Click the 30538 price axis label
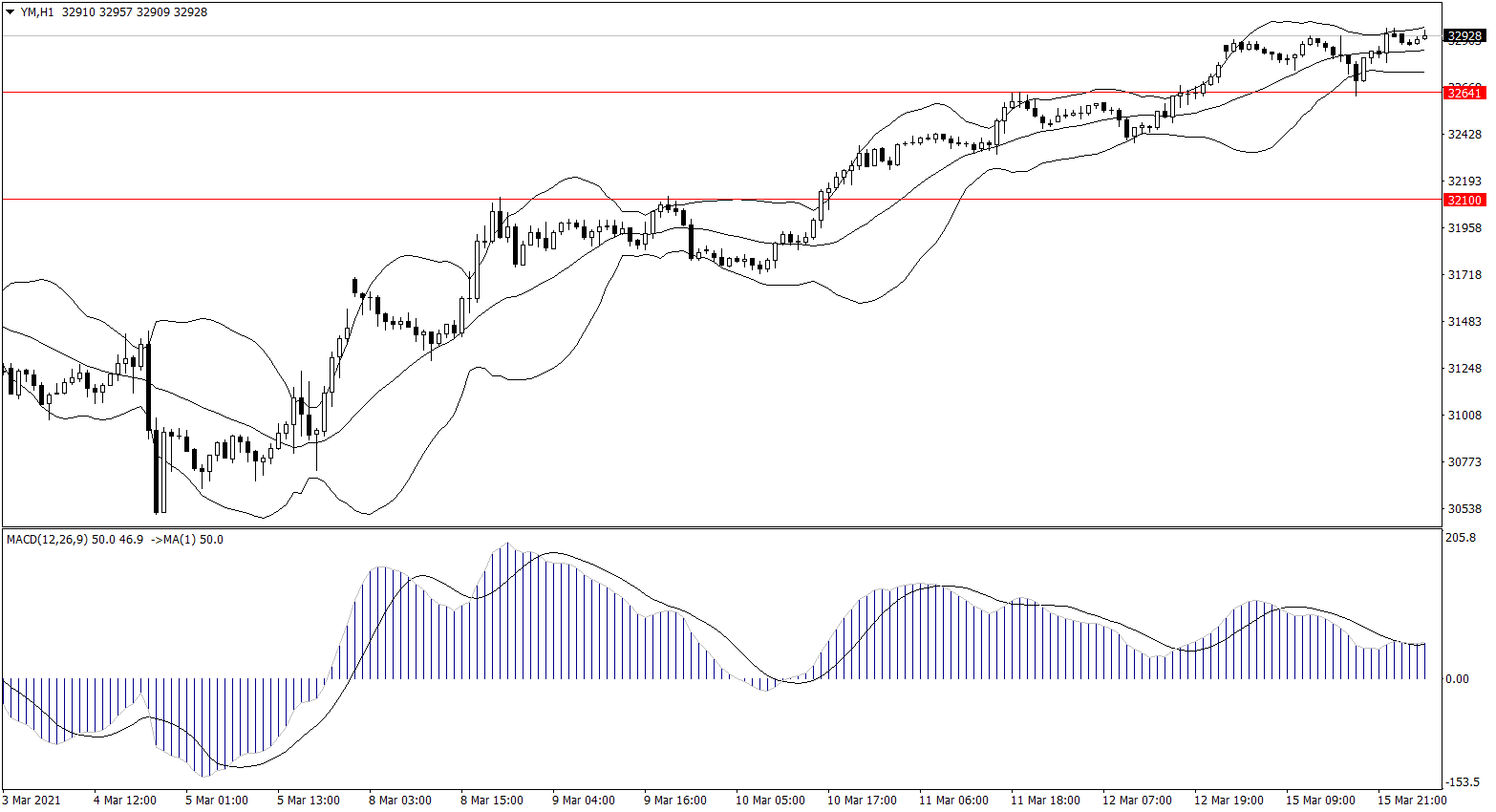Viewport: 1496px width, 812px height. 1464,509
